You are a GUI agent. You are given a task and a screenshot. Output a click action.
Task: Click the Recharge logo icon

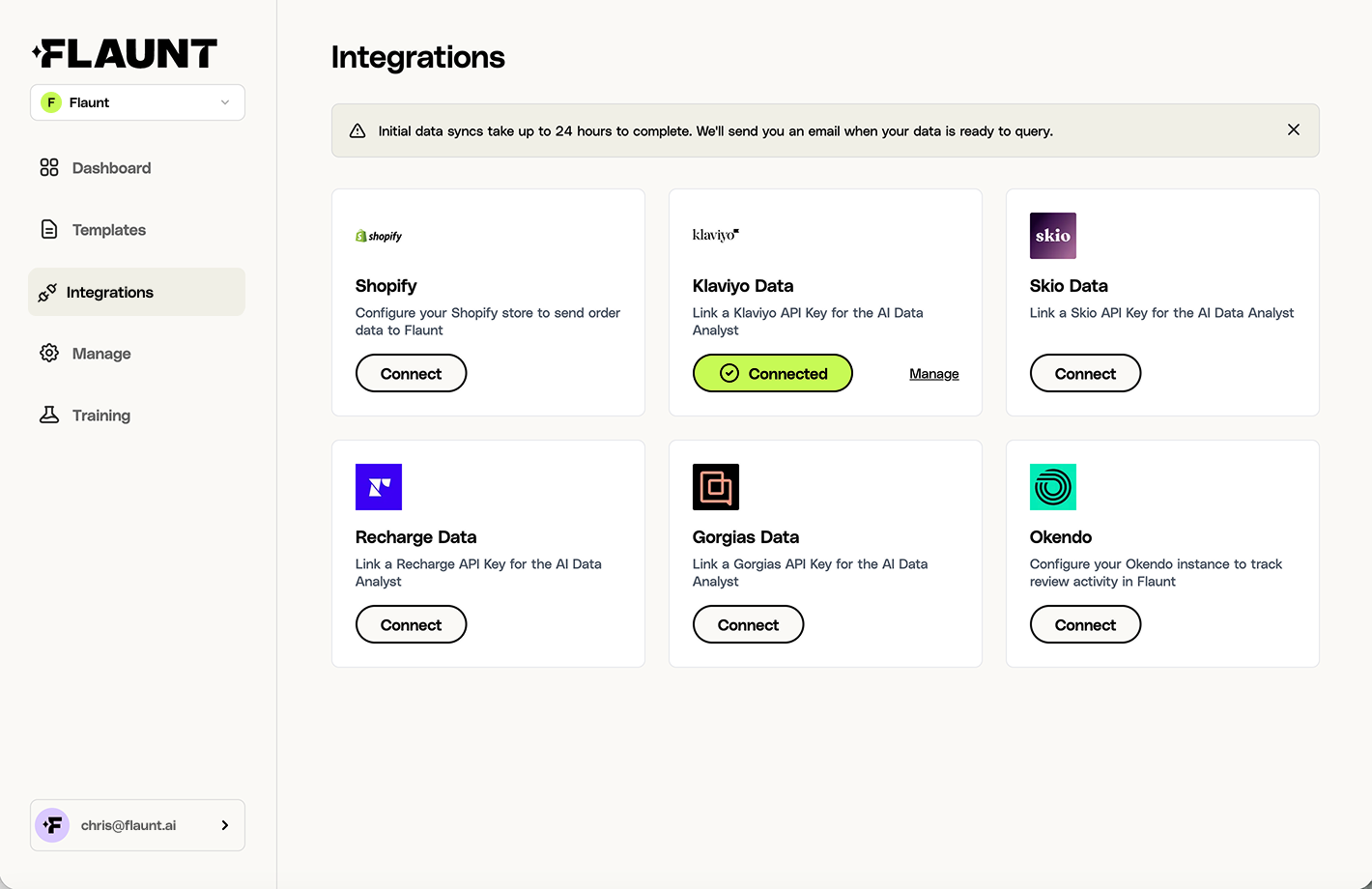pos(379,487)
